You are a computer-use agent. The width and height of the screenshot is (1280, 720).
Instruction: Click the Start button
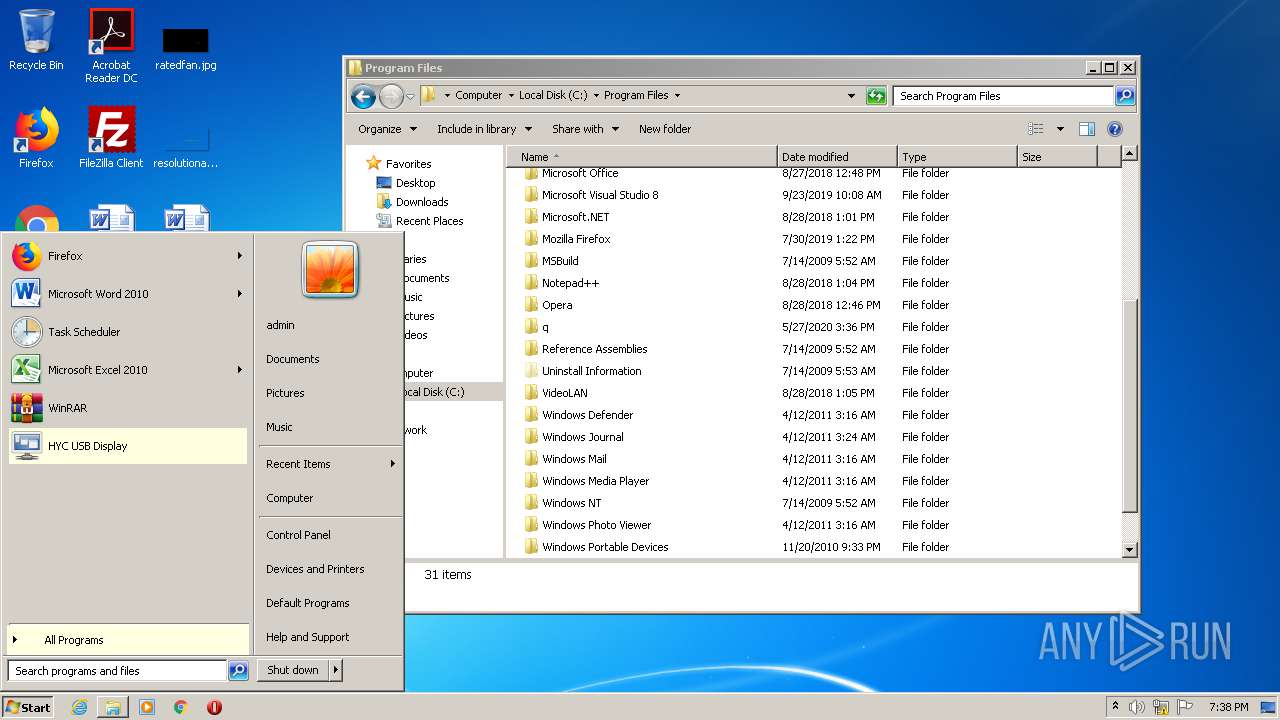(x=28, y=707)
